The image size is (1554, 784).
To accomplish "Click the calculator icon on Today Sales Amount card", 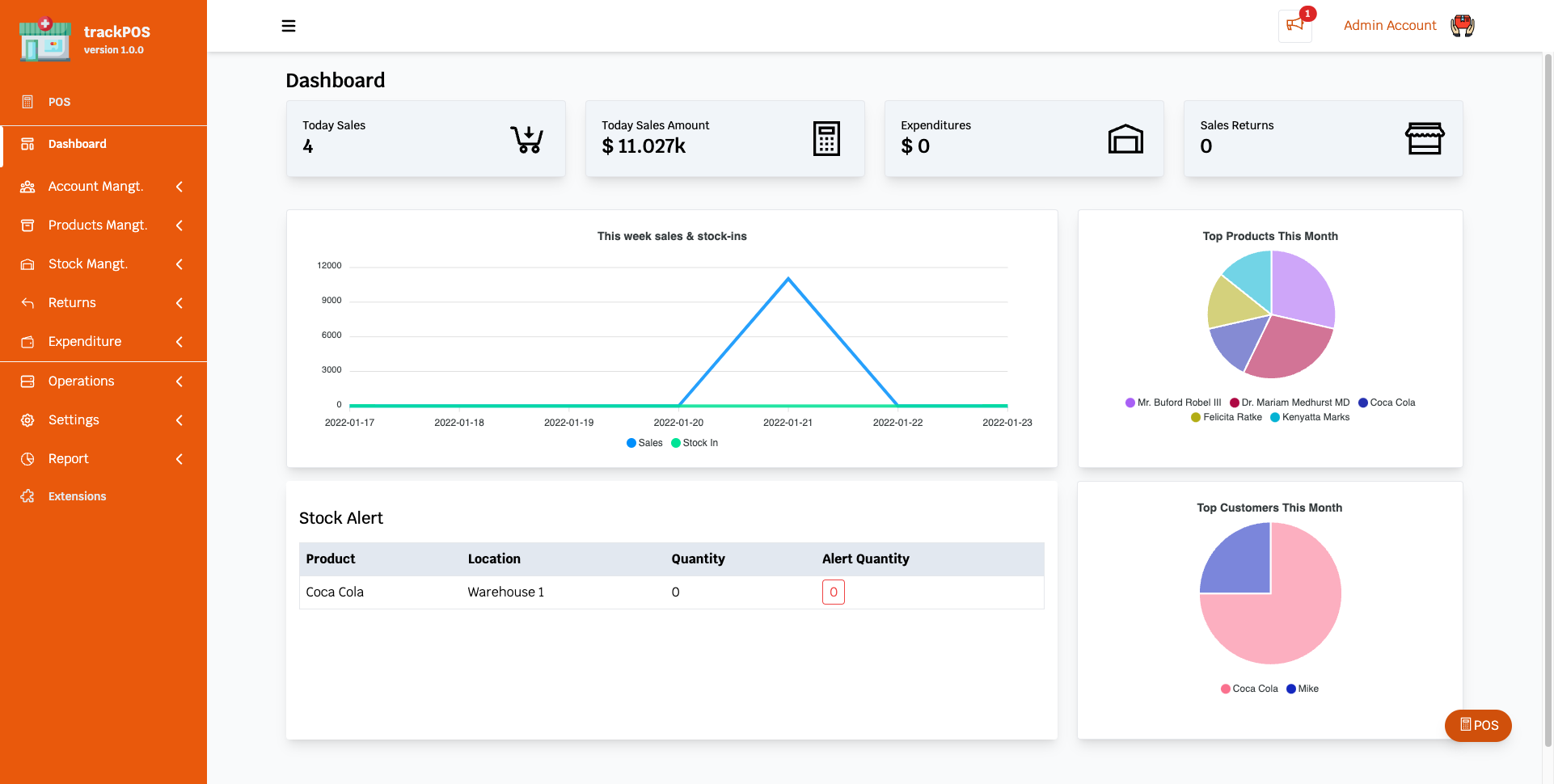I will 826,138.
